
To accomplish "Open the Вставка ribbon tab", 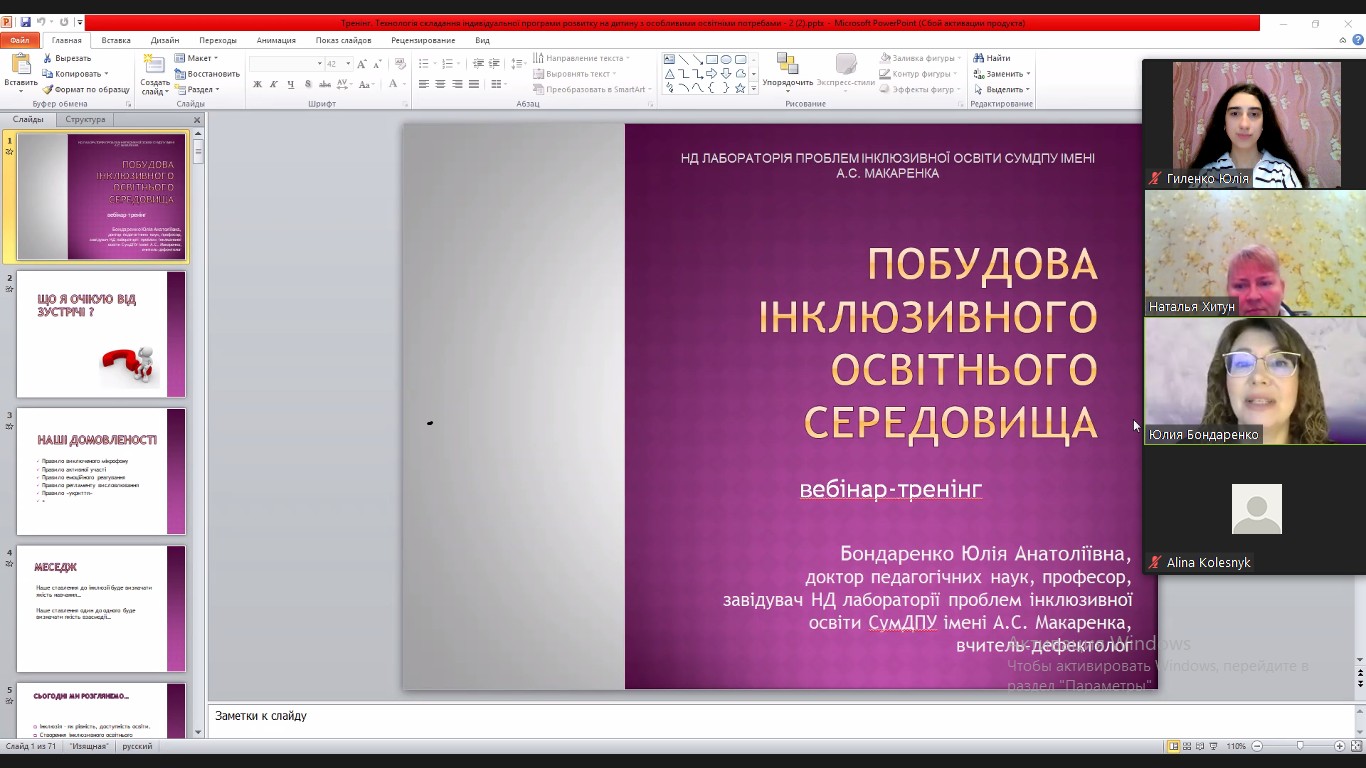I will coord(116,40).
